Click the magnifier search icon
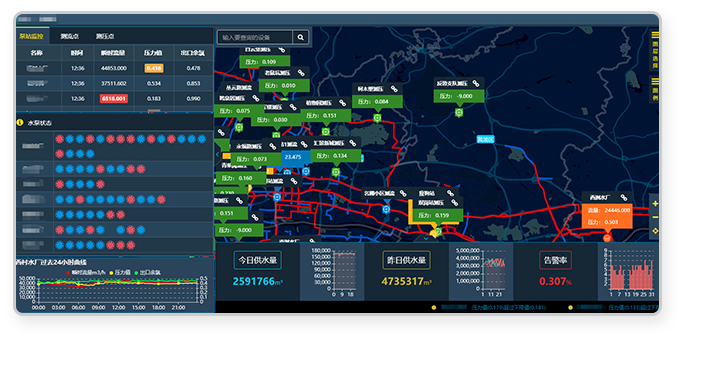Viewport: 718px width, 366px height. click(x=300, y=37)
